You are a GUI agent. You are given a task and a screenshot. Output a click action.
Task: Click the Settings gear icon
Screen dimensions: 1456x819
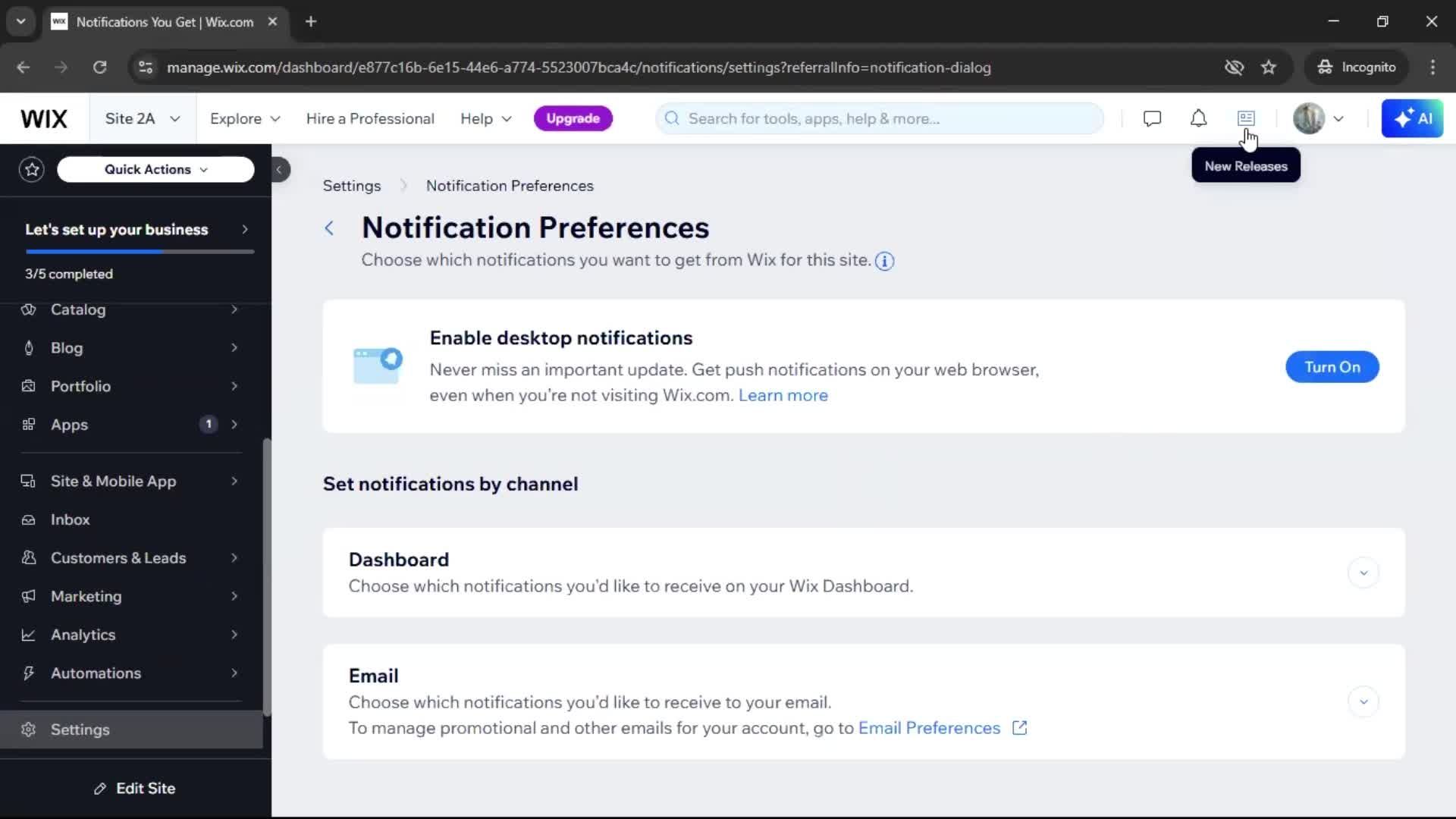coord(29,730)
